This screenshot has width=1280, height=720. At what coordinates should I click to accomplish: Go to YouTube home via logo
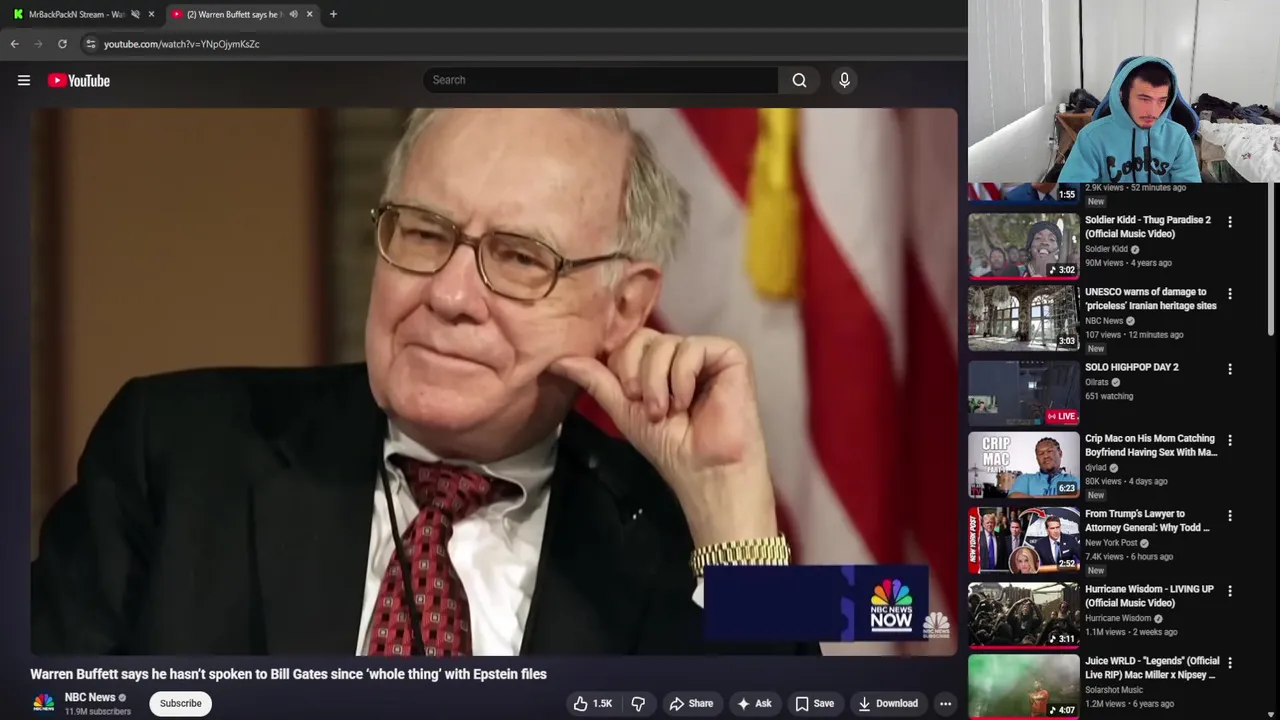click(x=79, y=80)
